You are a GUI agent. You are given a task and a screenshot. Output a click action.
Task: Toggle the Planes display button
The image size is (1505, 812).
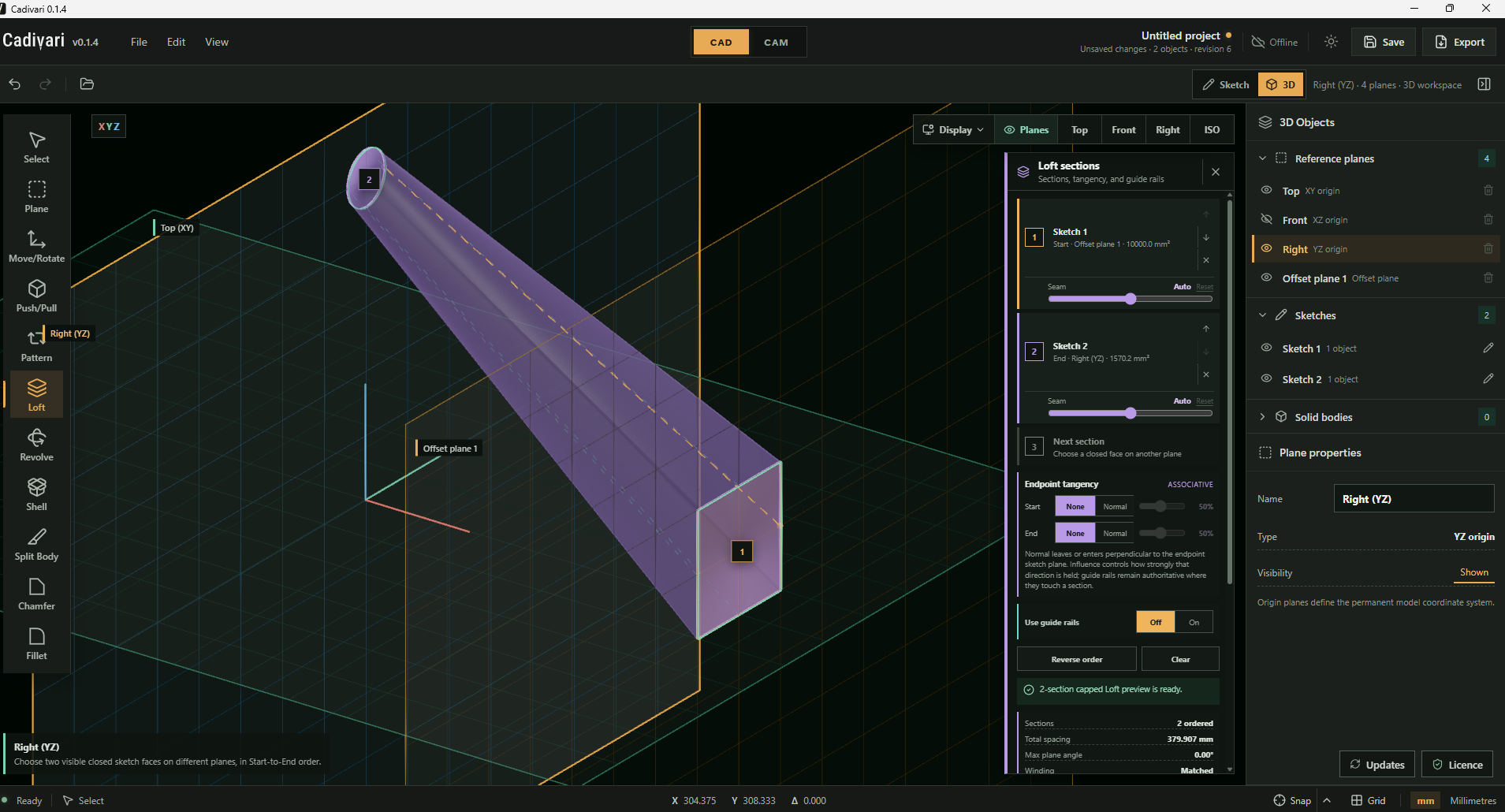[x=1026, y=130]
